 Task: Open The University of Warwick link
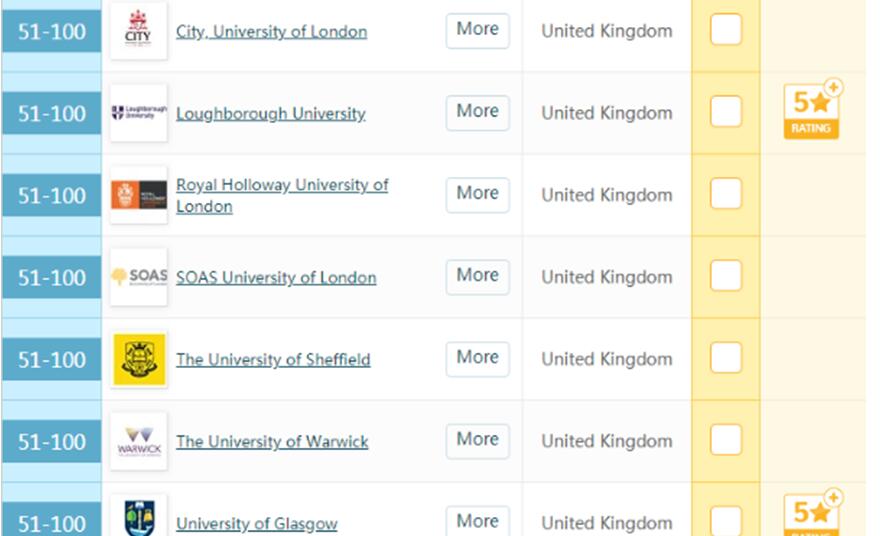pos(272,442)
